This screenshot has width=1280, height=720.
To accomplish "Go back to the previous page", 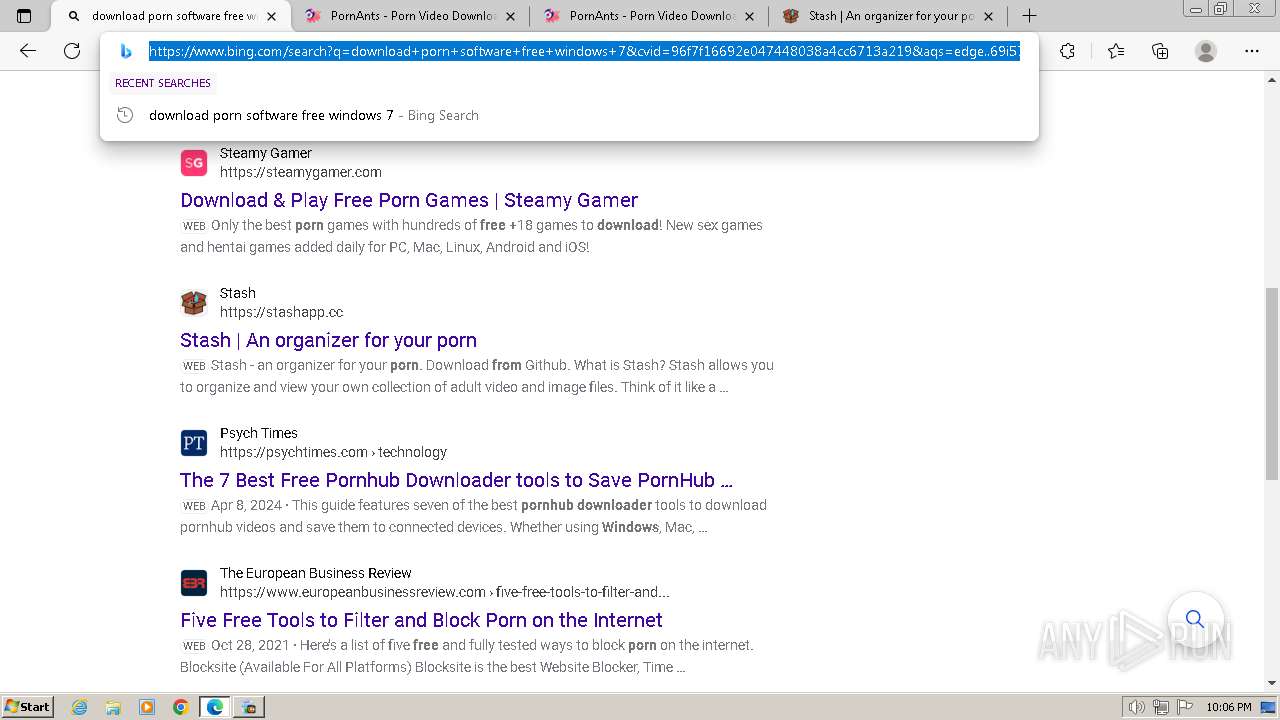I will click(28, 51).
